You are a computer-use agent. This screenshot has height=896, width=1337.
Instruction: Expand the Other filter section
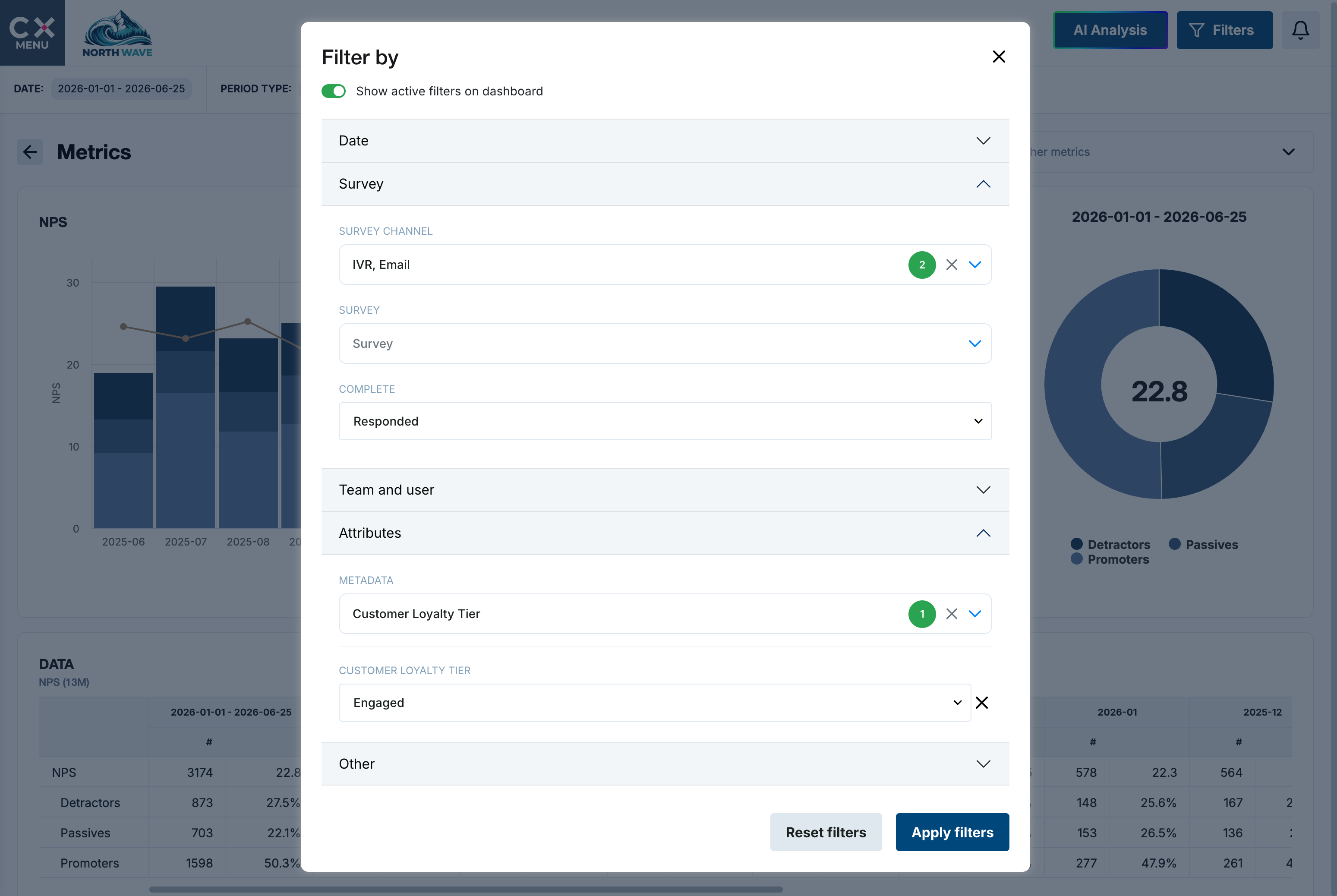665,764
